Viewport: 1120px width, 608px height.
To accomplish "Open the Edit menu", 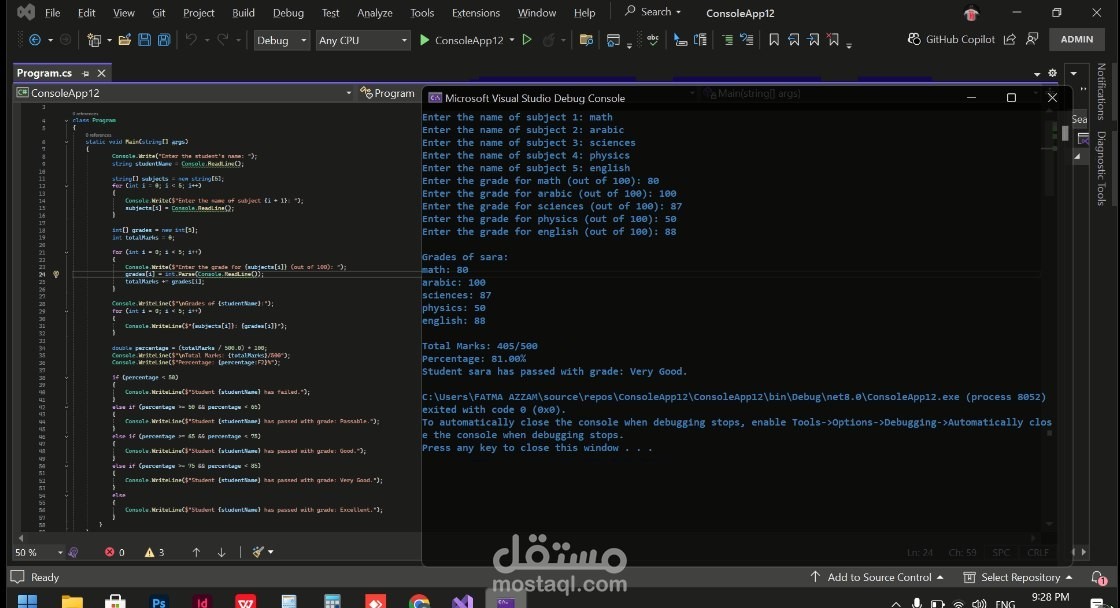I will [86, 13].
